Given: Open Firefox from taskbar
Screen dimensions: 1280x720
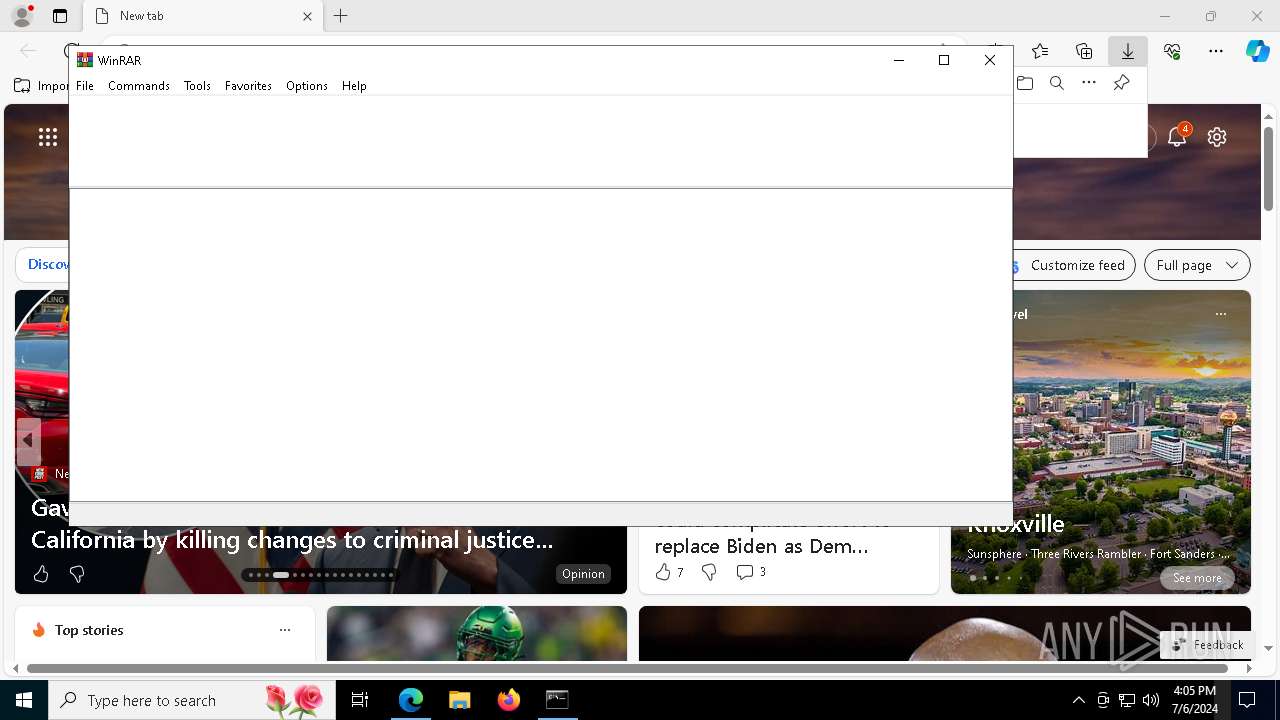Looking at the screenshot, I should coord(508,700).
